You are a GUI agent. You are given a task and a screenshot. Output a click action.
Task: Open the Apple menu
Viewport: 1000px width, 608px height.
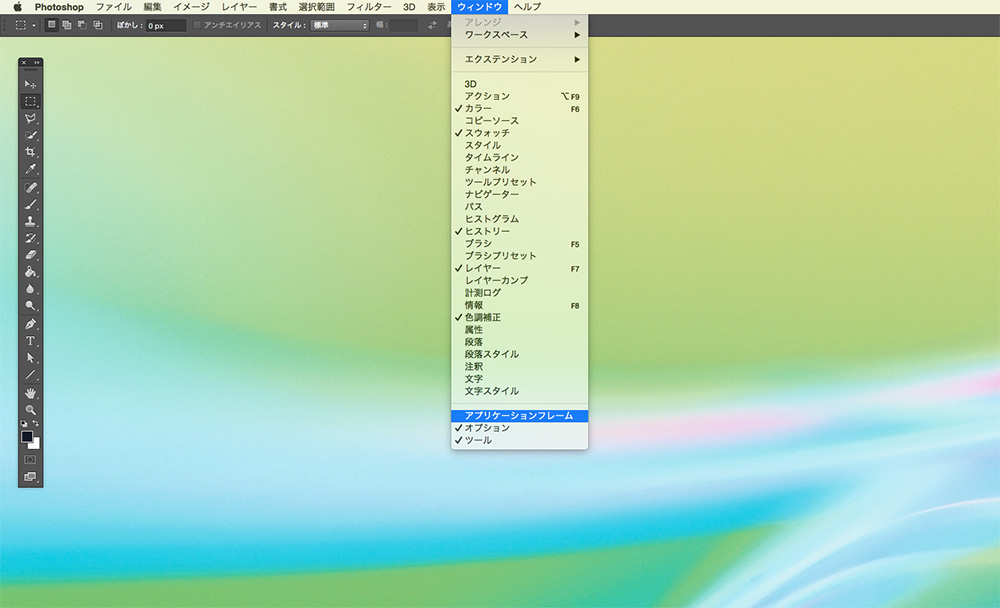coord(17,7)
